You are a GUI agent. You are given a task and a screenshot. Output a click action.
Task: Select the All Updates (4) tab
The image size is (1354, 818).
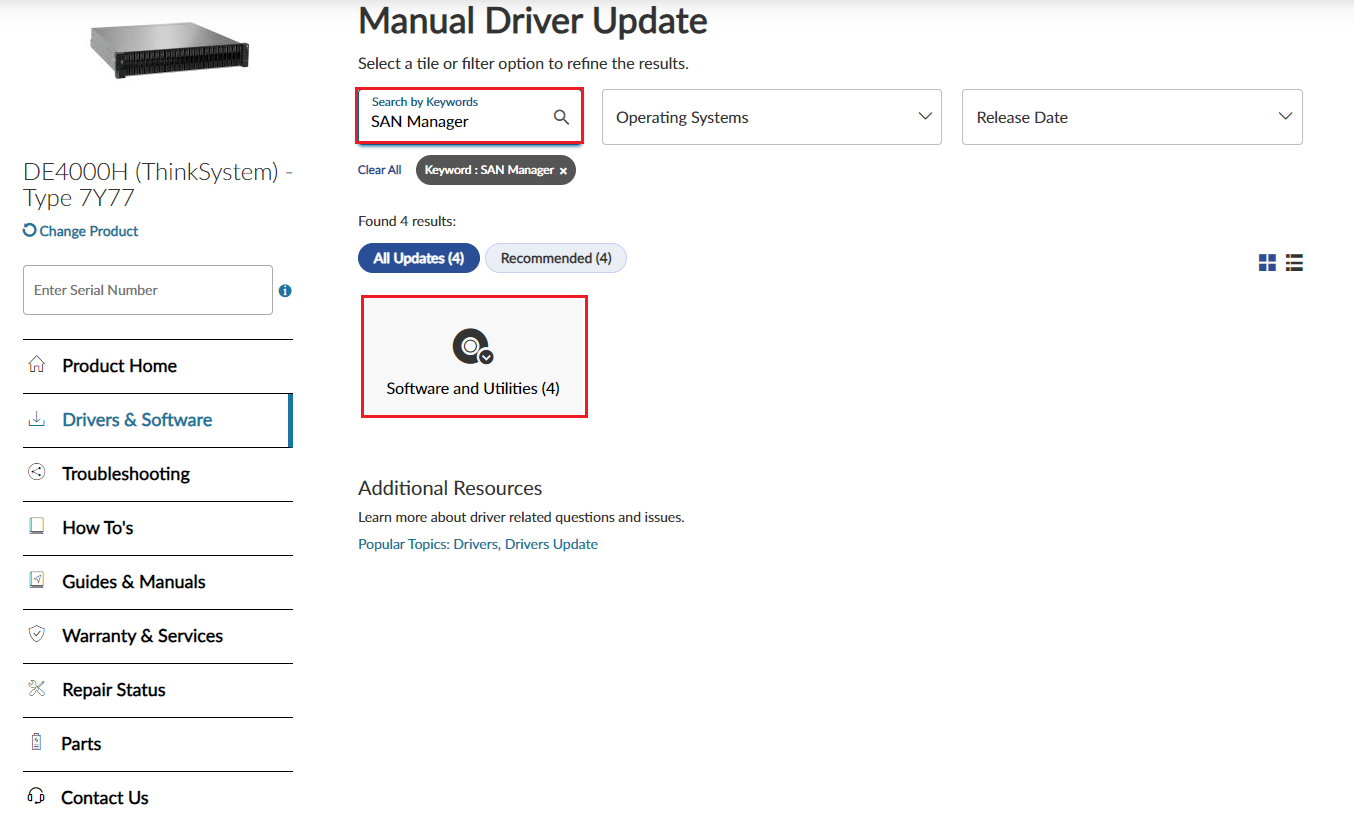pos(419,258)
